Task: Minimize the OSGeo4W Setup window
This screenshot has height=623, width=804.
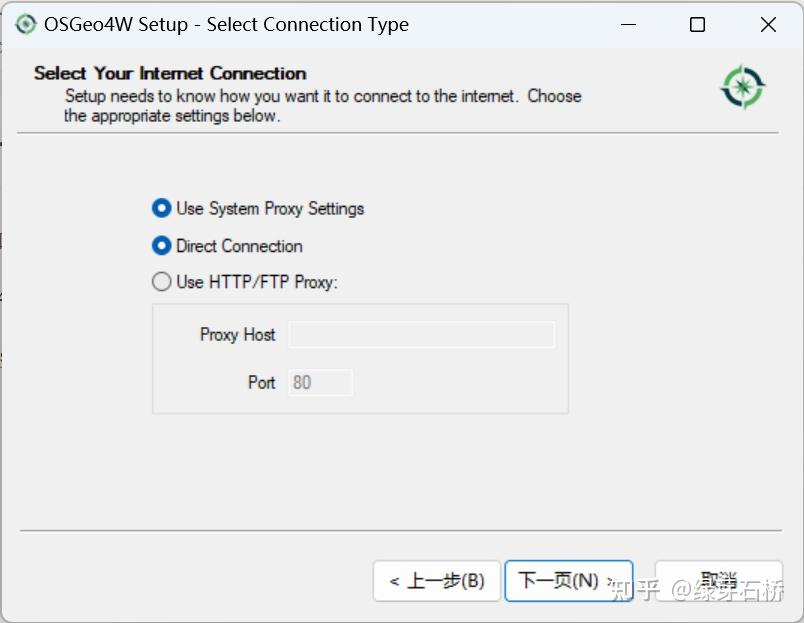Action: [628, 24]
